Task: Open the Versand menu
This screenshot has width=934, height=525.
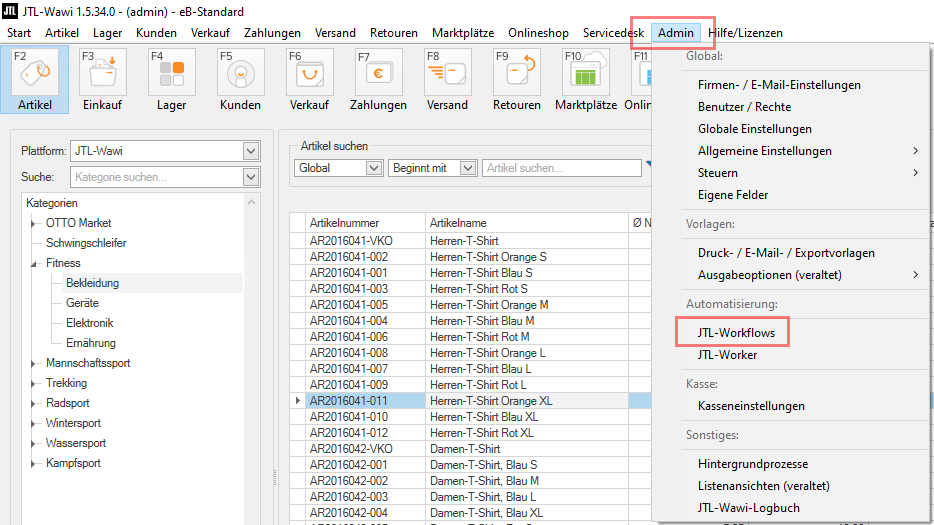Action: pos(335,33)
